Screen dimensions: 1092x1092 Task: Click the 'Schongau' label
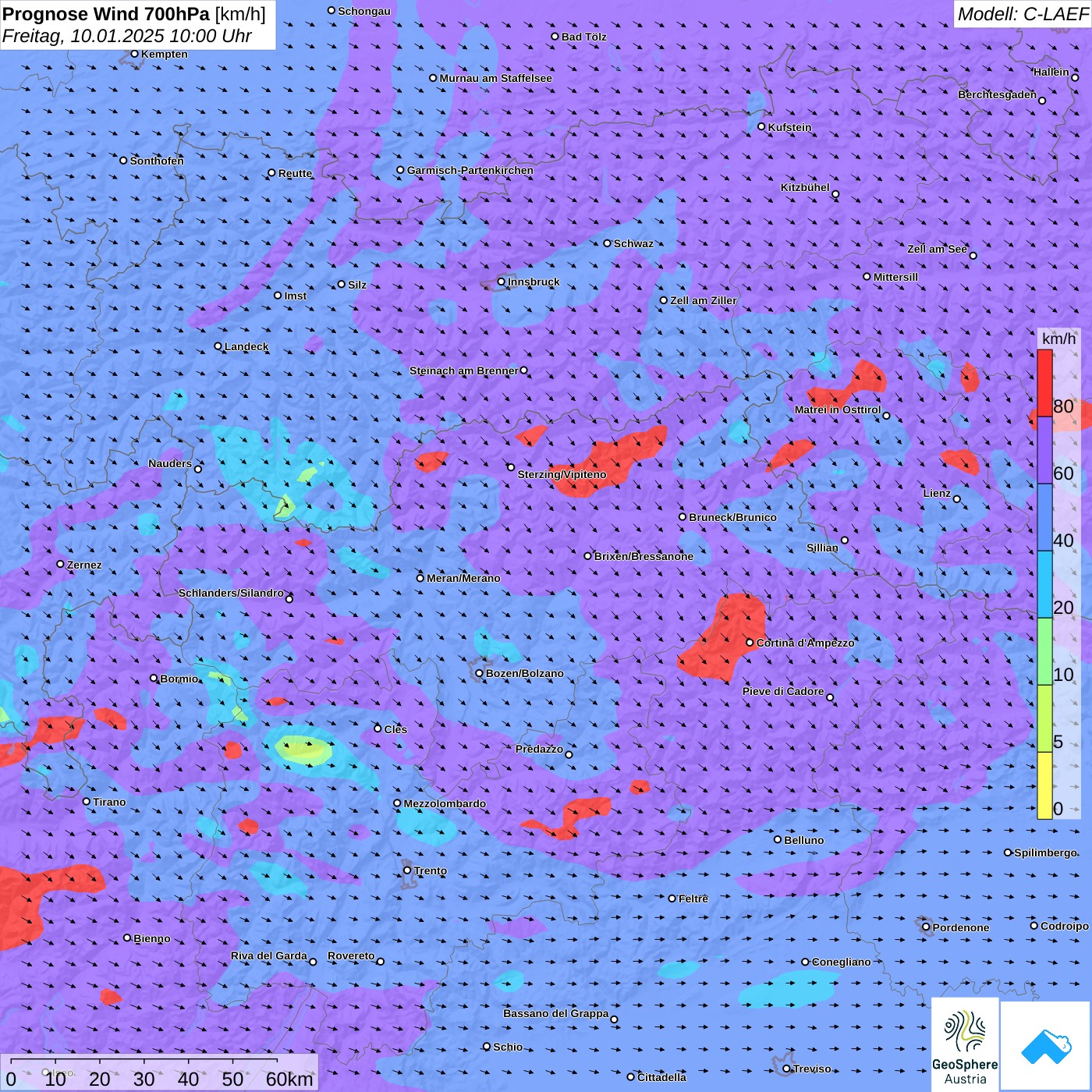(x=364, y=11)
